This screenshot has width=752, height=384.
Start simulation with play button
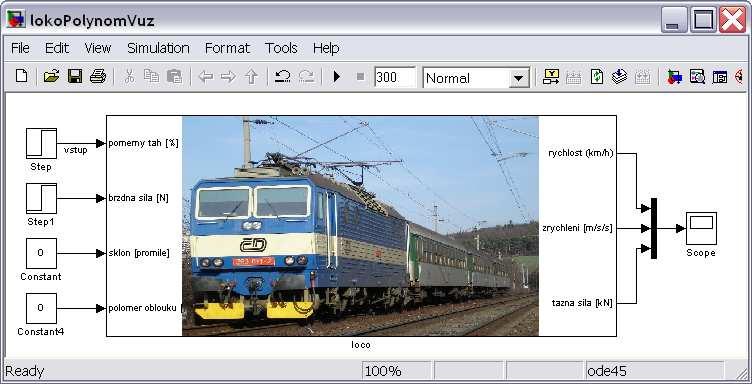tap(337, 77)
